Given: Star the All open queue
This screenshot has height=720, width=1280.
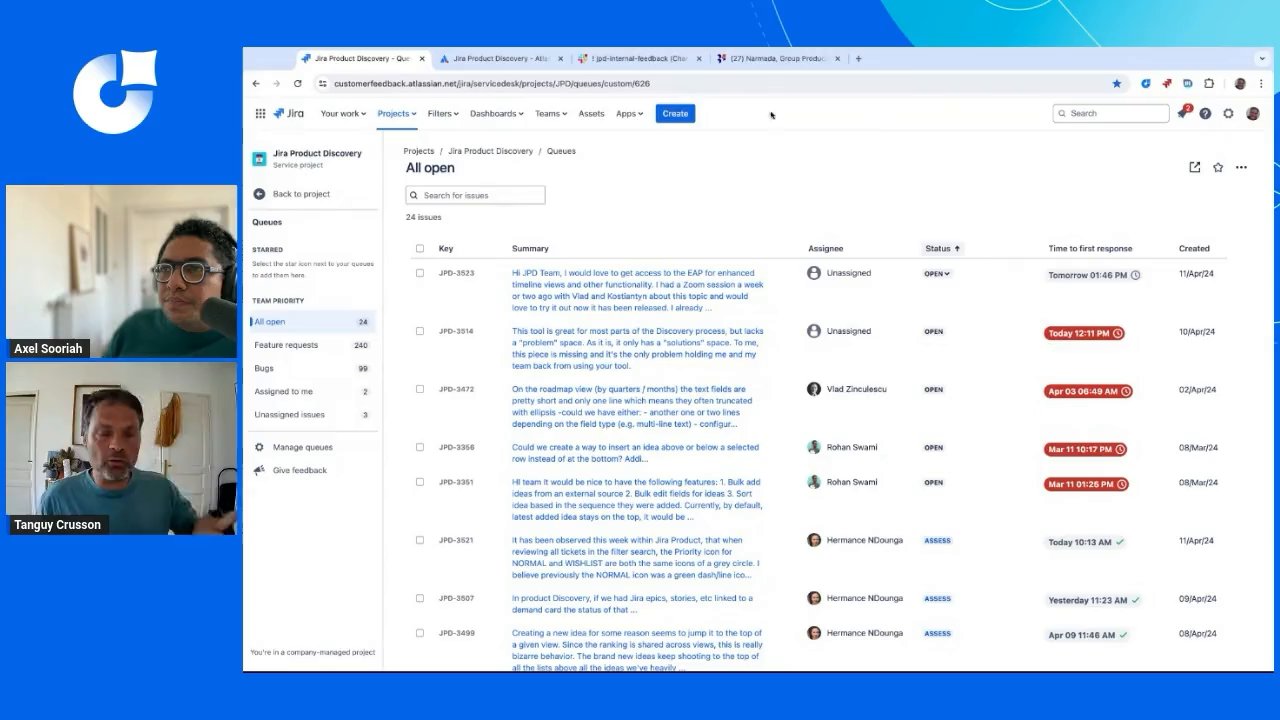Looking at the screenshot, I should pyautogui.click(x=1217, y=167).
